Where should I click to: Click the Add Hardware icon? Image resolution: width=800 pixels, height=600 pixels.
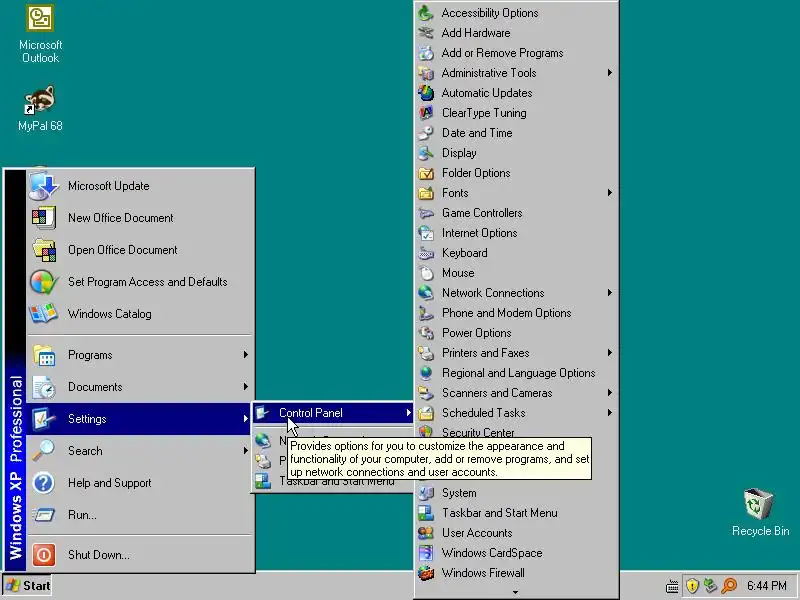pyautogui.click(x=426, y=33)
